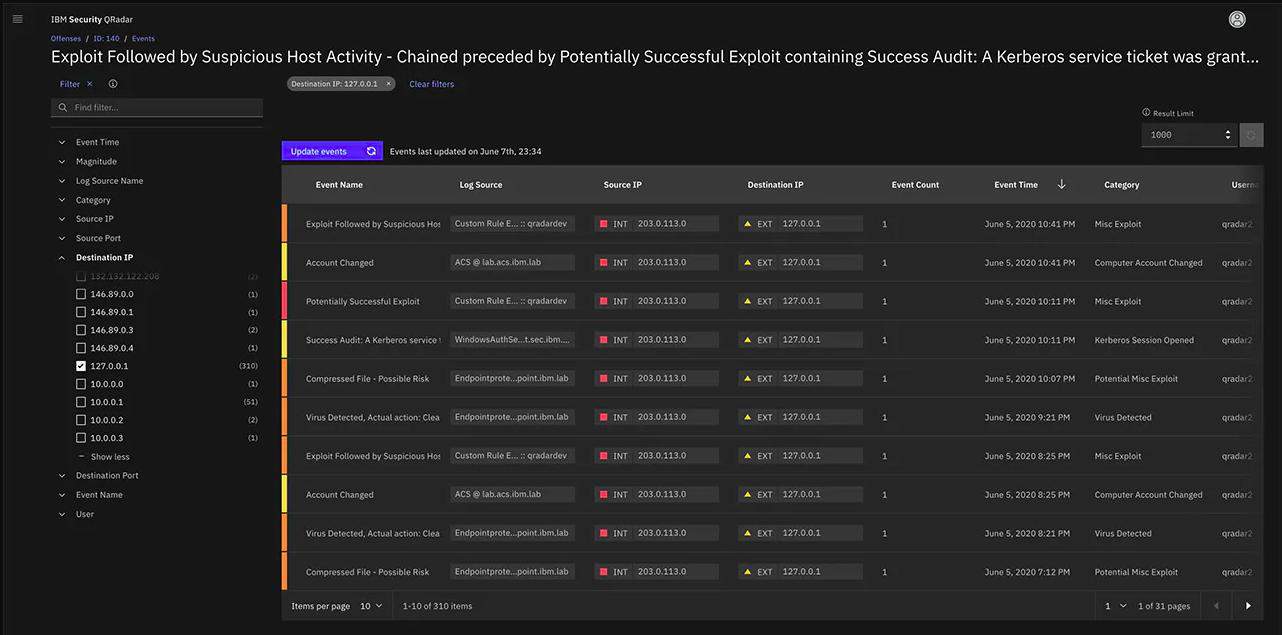Open the hamburger navigation menu

pos(17,19)
